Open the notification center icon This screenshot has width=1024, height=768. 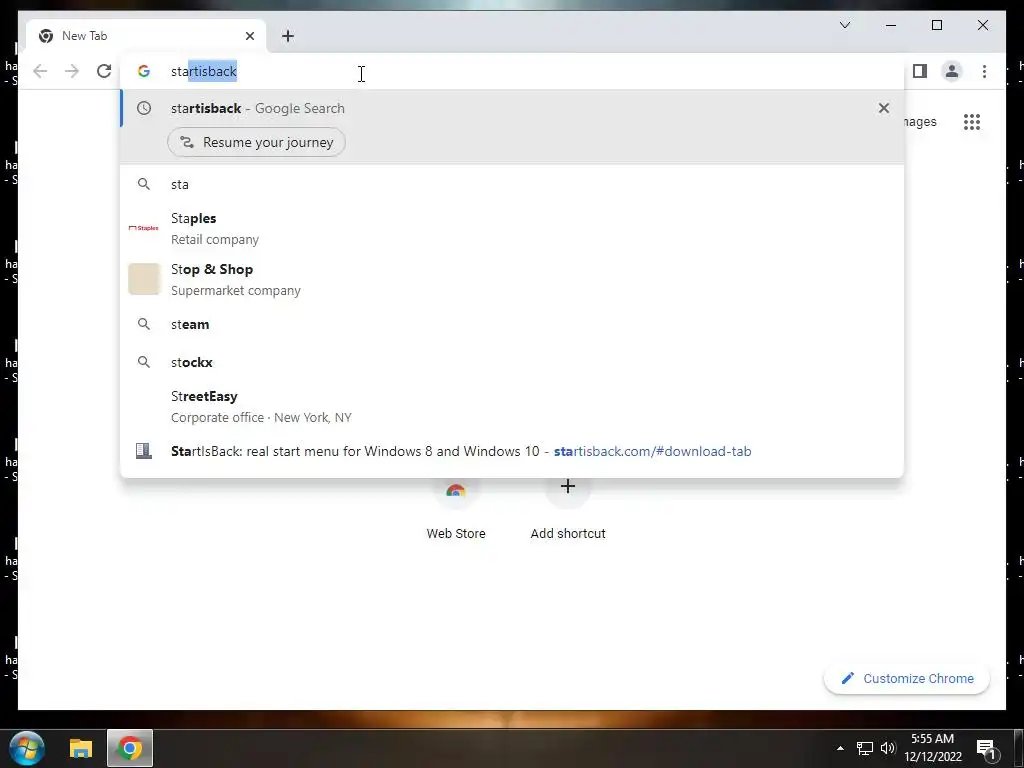(986, 749)
